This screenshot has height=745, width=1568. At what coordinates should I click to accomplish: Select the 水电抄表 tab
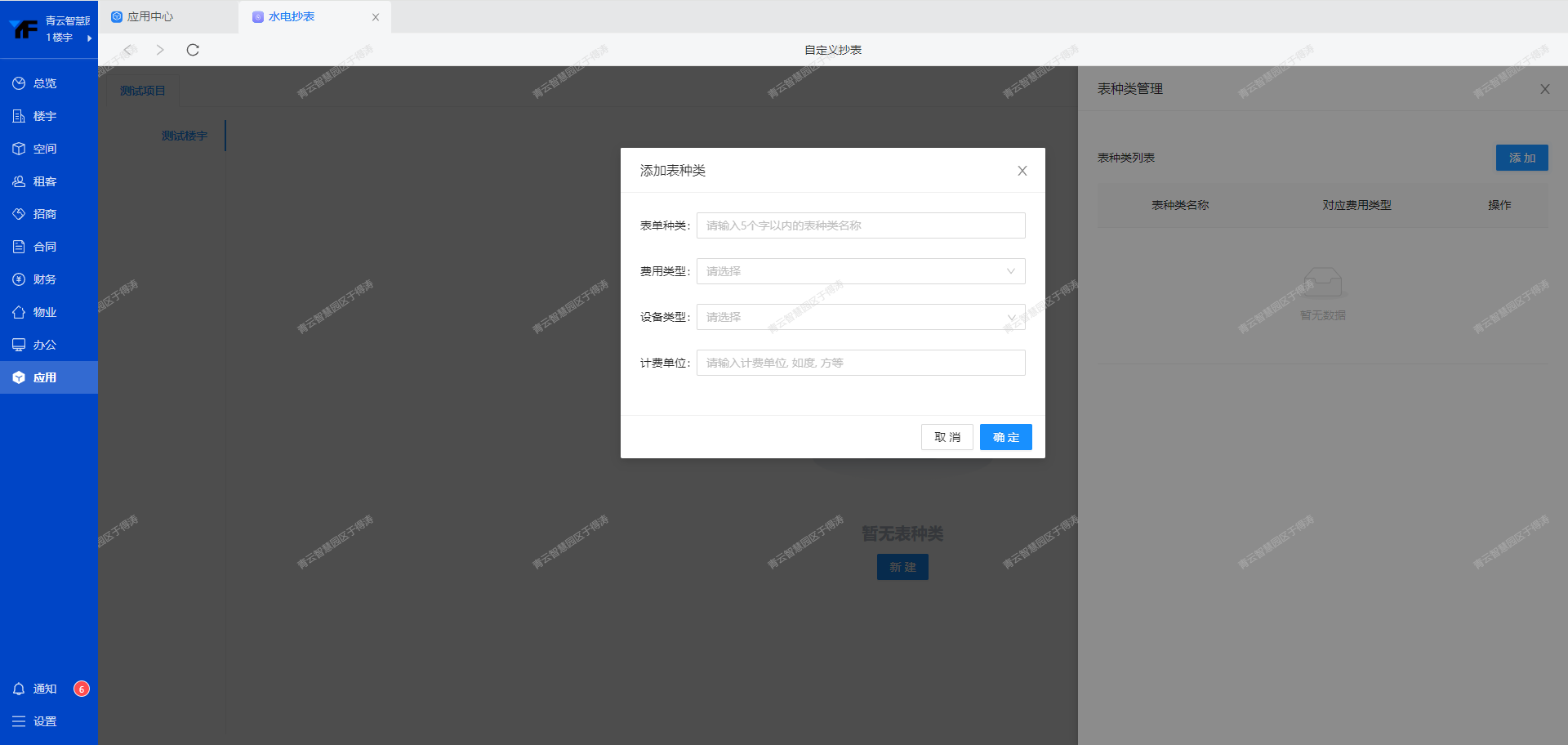pyautogui.click(x=291, y=16)
